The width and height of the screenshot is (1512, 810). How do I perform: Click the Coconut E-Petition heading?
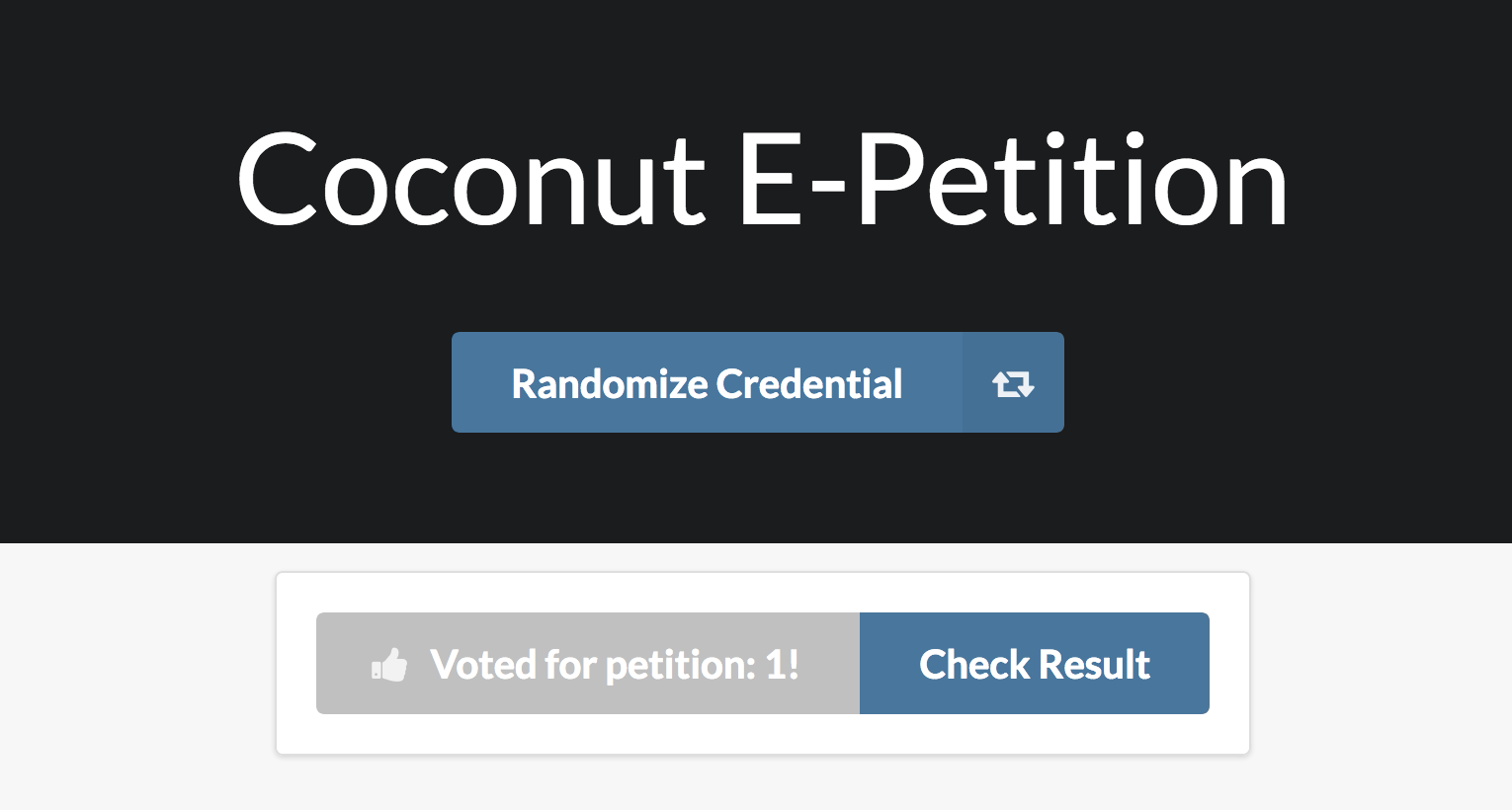(762, 182)
